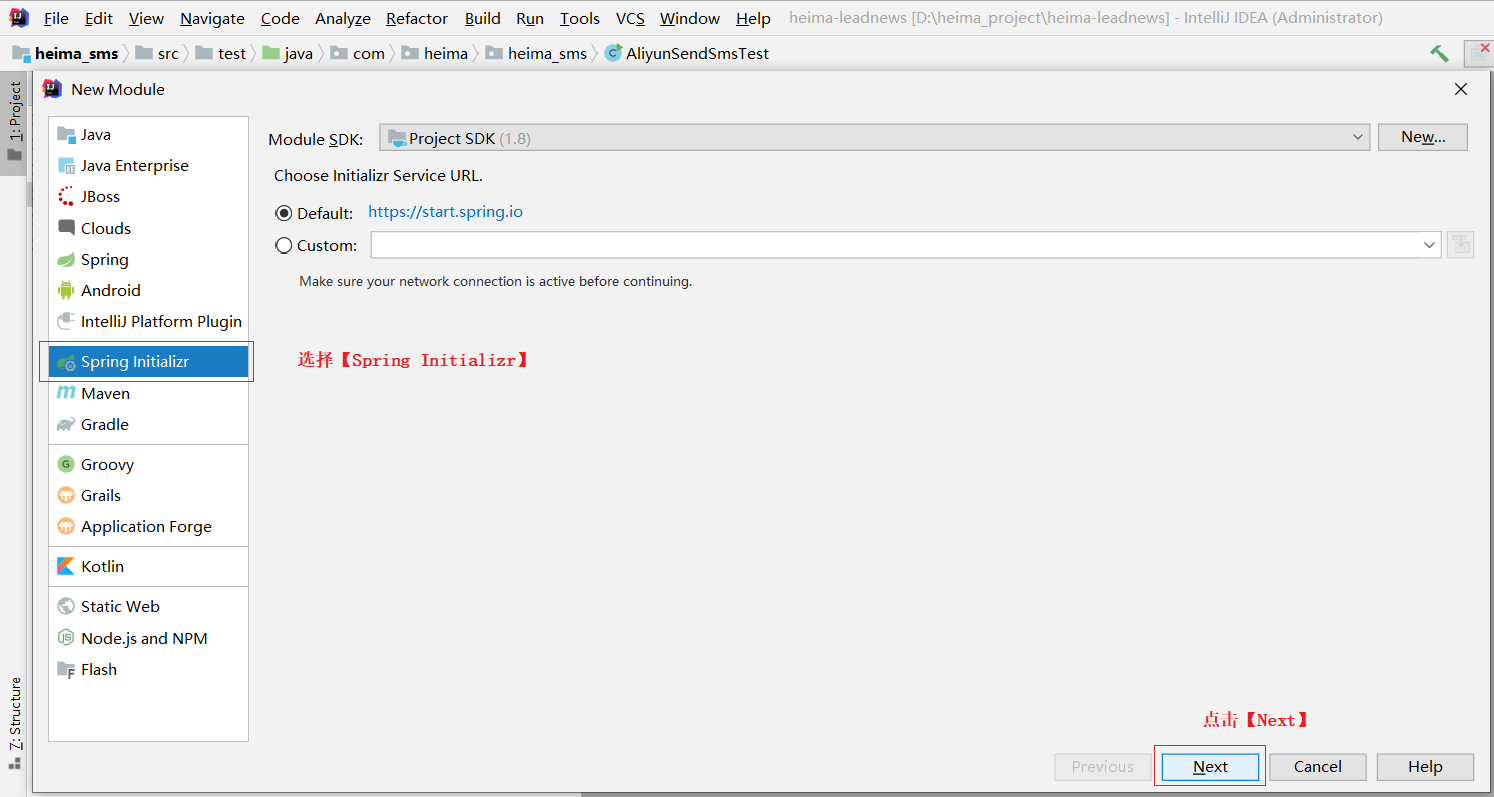The width and height of the screenshot is (1494, 797).
Task: Pick the Static Web globe icon
Action: (66, 607)
